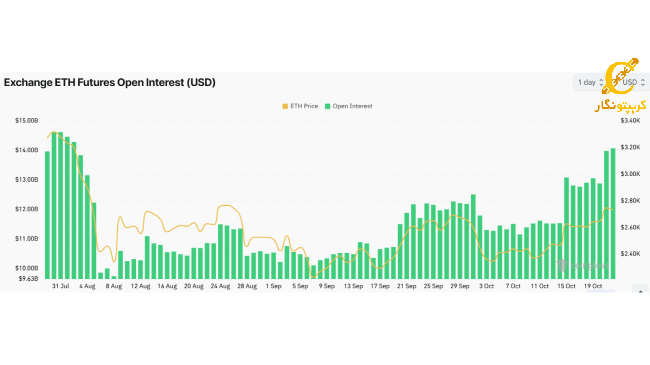Toggle the ETH Price series label

304,106
